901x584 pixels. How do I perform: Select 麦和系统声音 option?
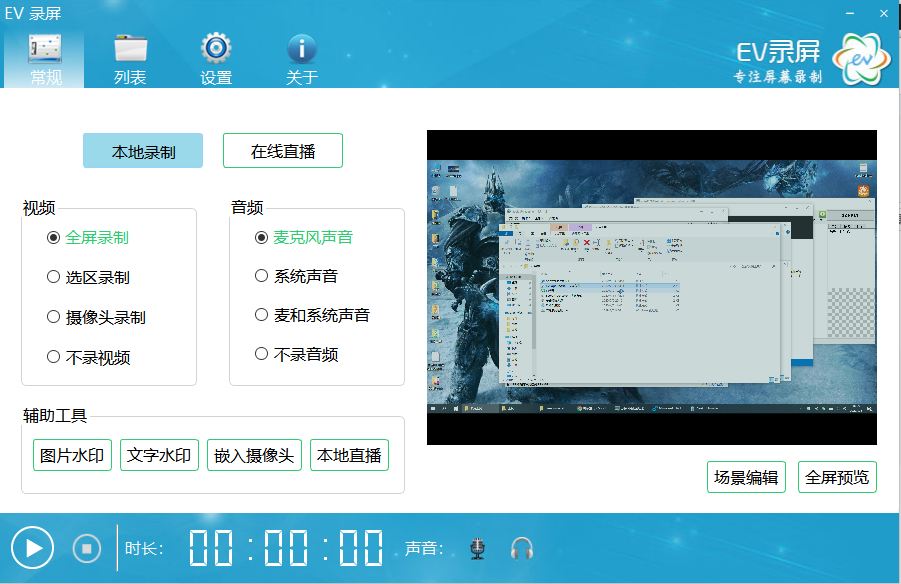click(x=312, y=314)
